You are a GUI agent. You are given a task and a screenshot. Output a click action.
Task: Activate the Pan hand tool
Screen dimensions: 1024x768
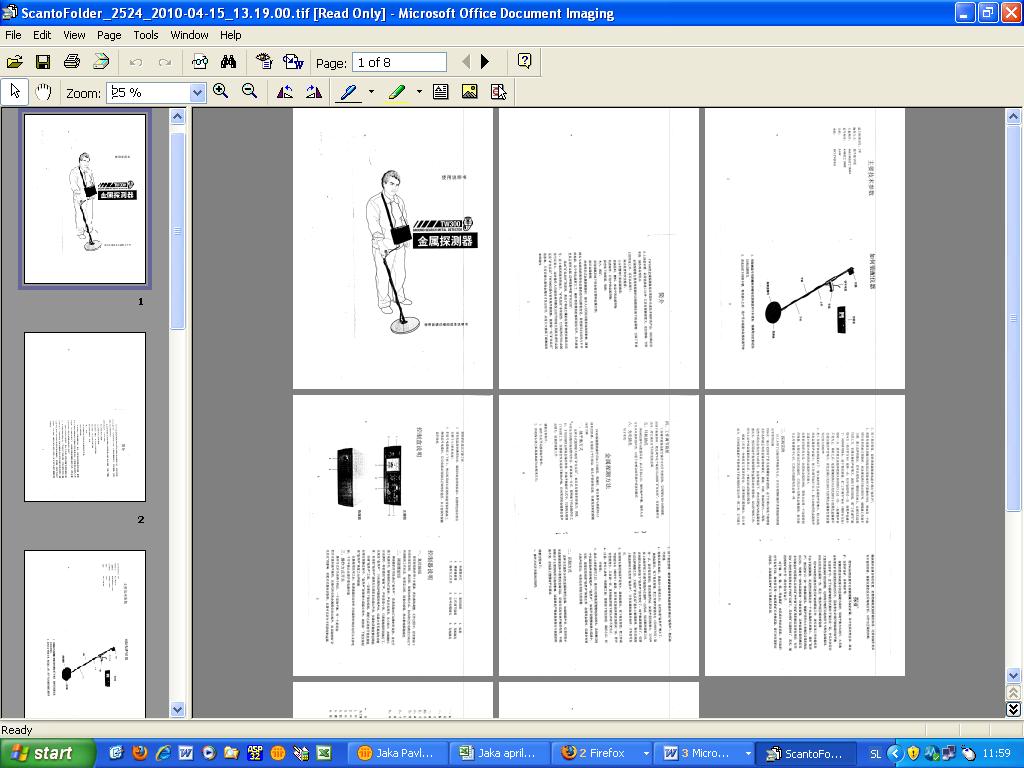pyautogui.click(x=43, y=92)
